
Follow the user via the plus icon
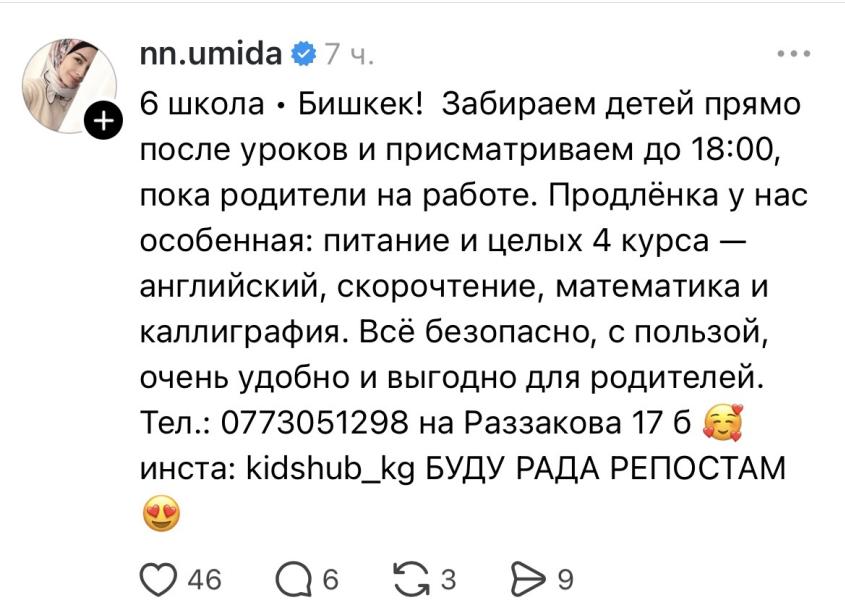[105, 122]
